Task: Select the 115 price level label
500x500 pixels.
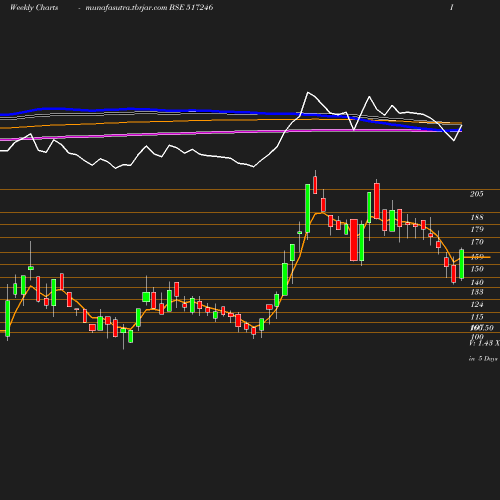Action: (477, 317)
